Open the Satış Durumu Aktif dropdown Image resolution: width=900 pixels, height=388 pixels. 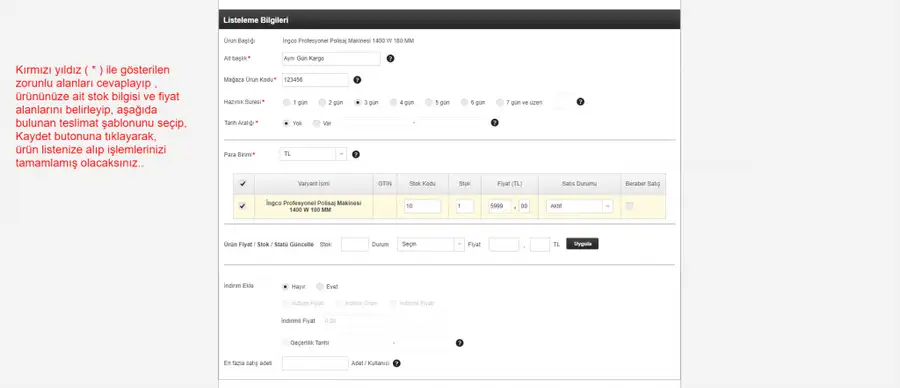point(579,207)
